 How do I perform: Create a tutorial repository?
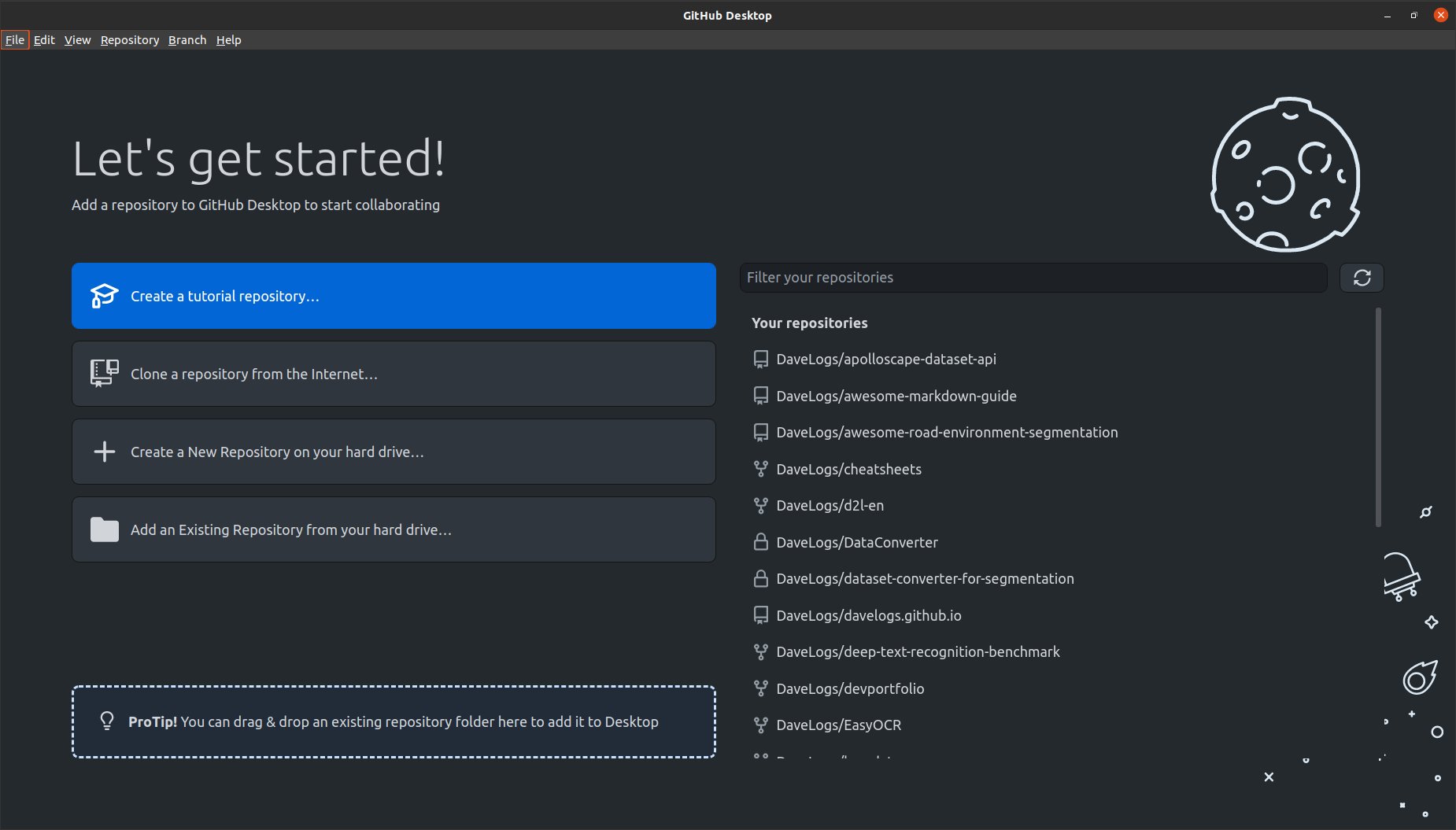point(394,296)
